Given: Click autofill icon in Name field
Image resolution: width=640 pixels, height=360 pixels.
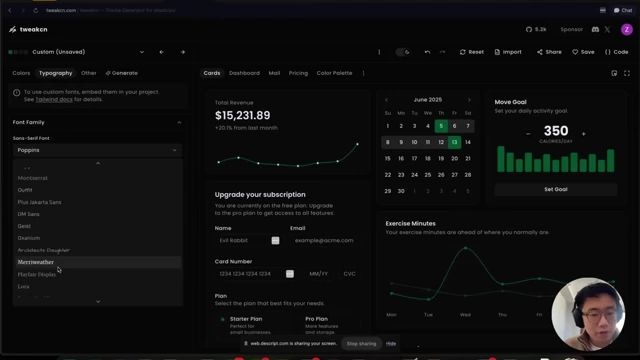Looking at the screenshot, I should coord(276,241).
